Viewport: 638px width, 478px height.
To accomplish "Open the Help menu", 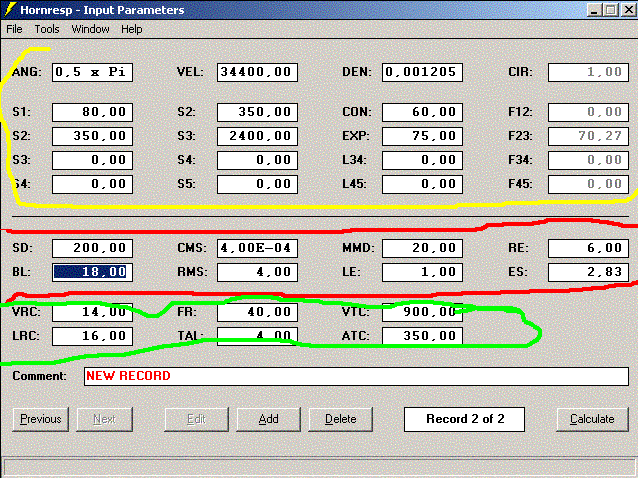I will (132, 29).
